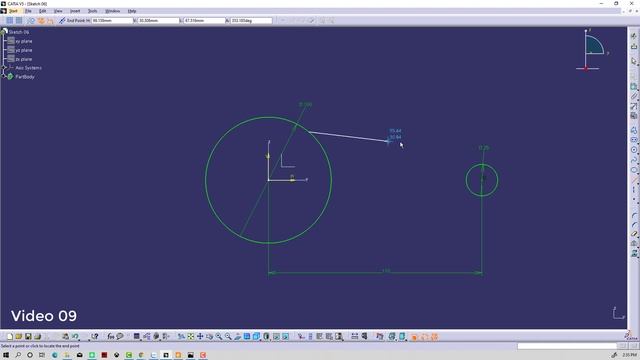This screenshot has height=360, width=640.
Task: Open the Task View taskbar icon
Action: pyautogui.click(x=42, y=355)
